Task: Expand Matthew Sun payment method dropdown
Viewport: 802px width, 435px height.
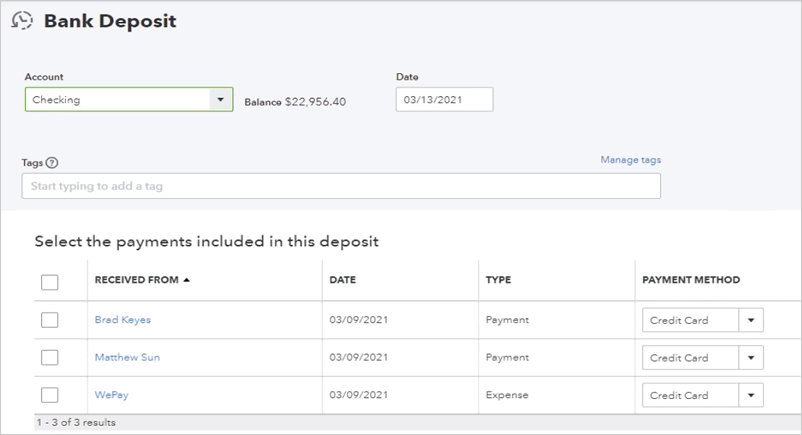Action: coord(750,358)
